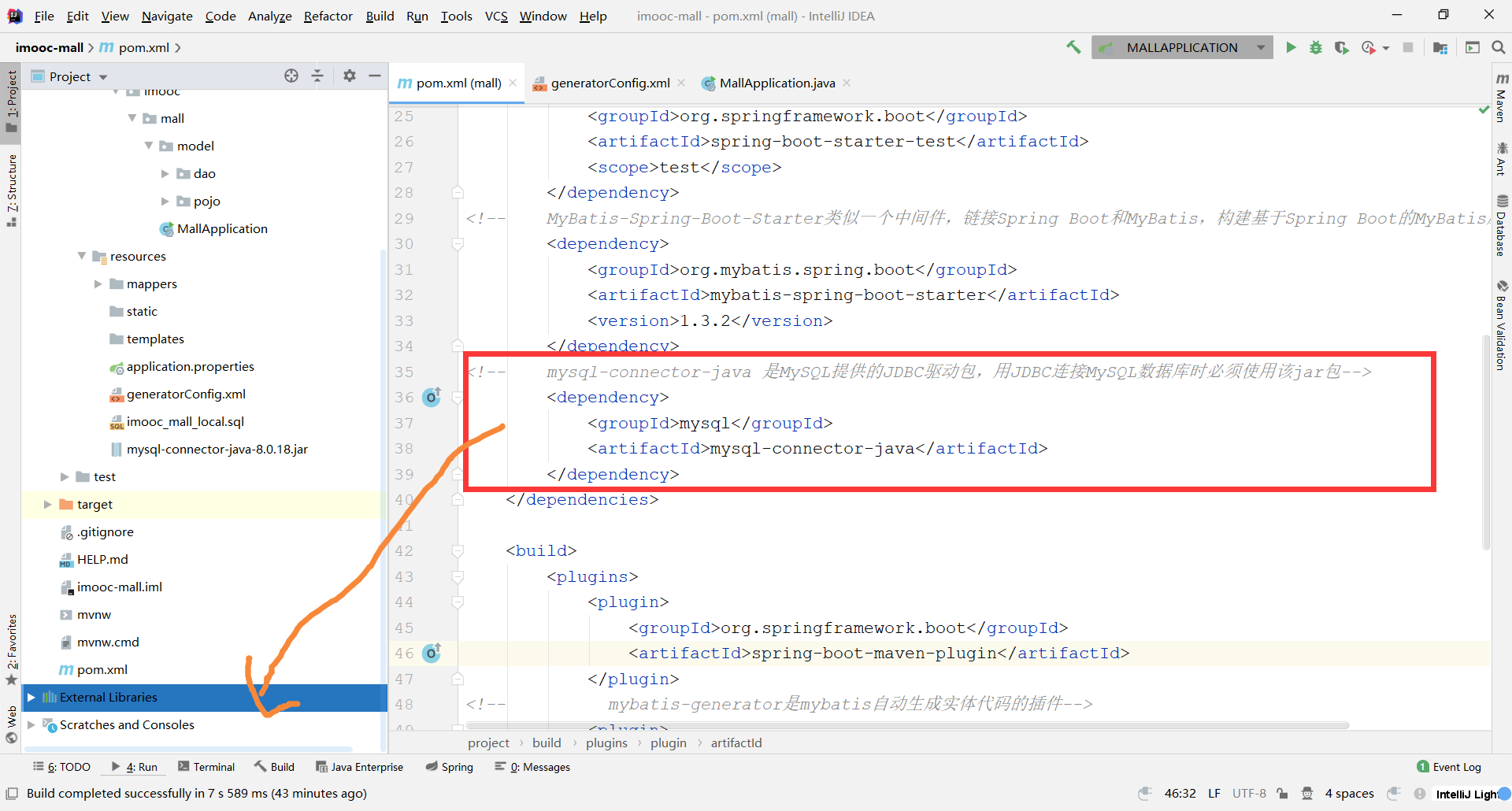Open the Maven tool window
Viewport: 1512px width, 811px height.
click(x=1502, y=98)
